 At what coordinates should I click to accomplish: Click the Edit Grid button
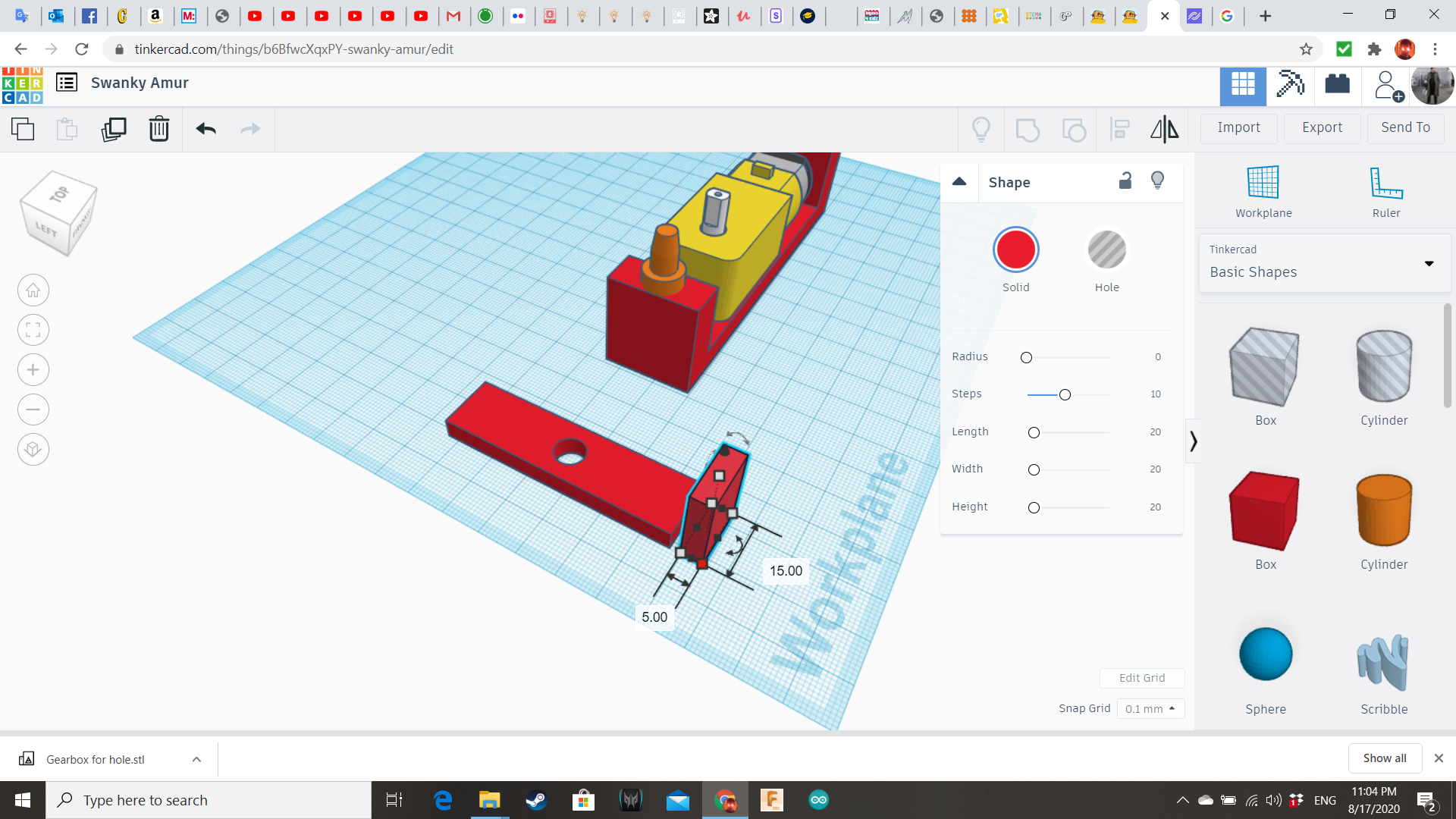(x=1141, y=678)
